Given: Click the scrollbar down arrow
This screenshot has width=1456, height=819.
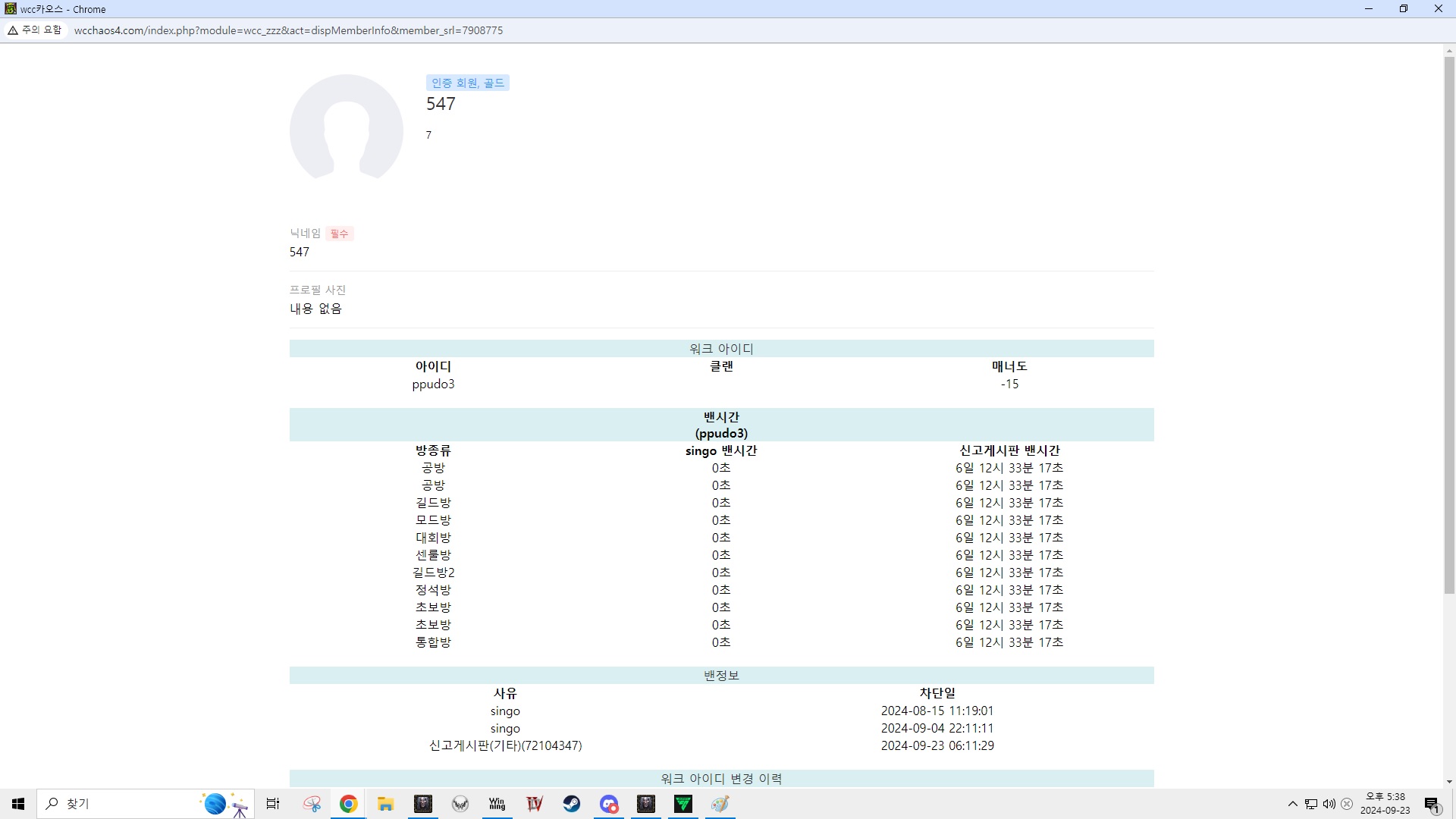Looking at the screenshot, I should [1449, 782].
